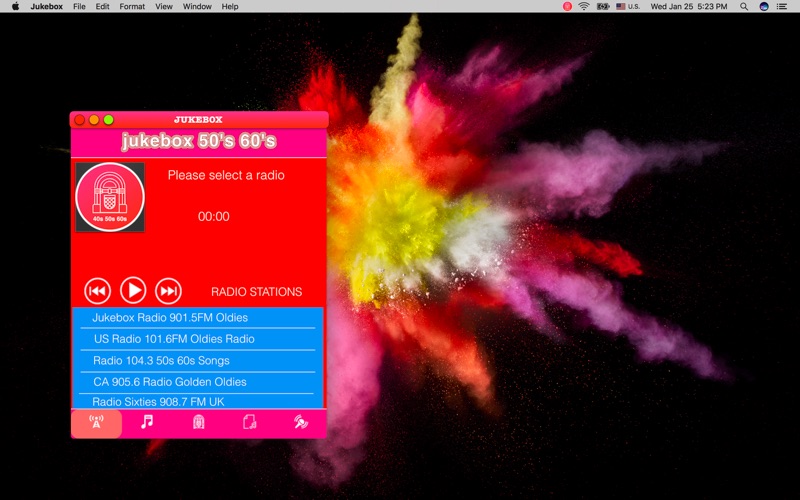Launch Siri from the menu bar
Screen dimensions: 800x500
[x=764, y=7]
